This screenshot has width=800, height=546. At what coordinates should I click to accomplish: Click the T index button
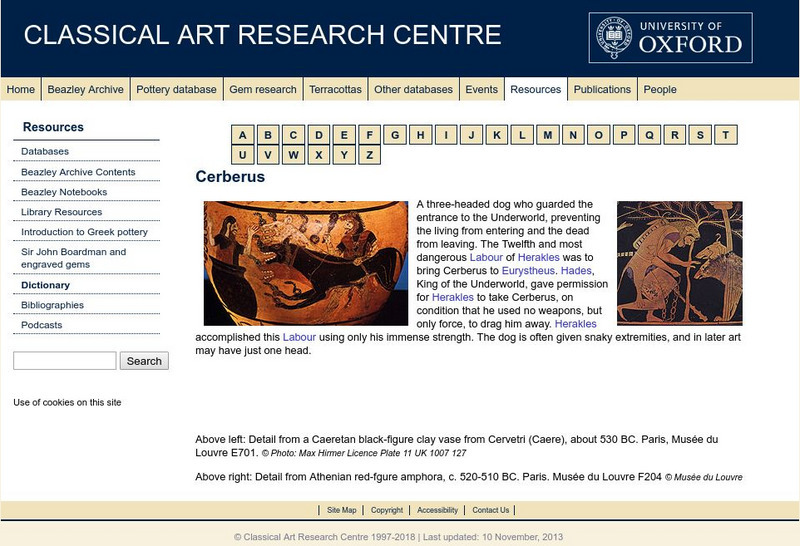coord(726,135)
